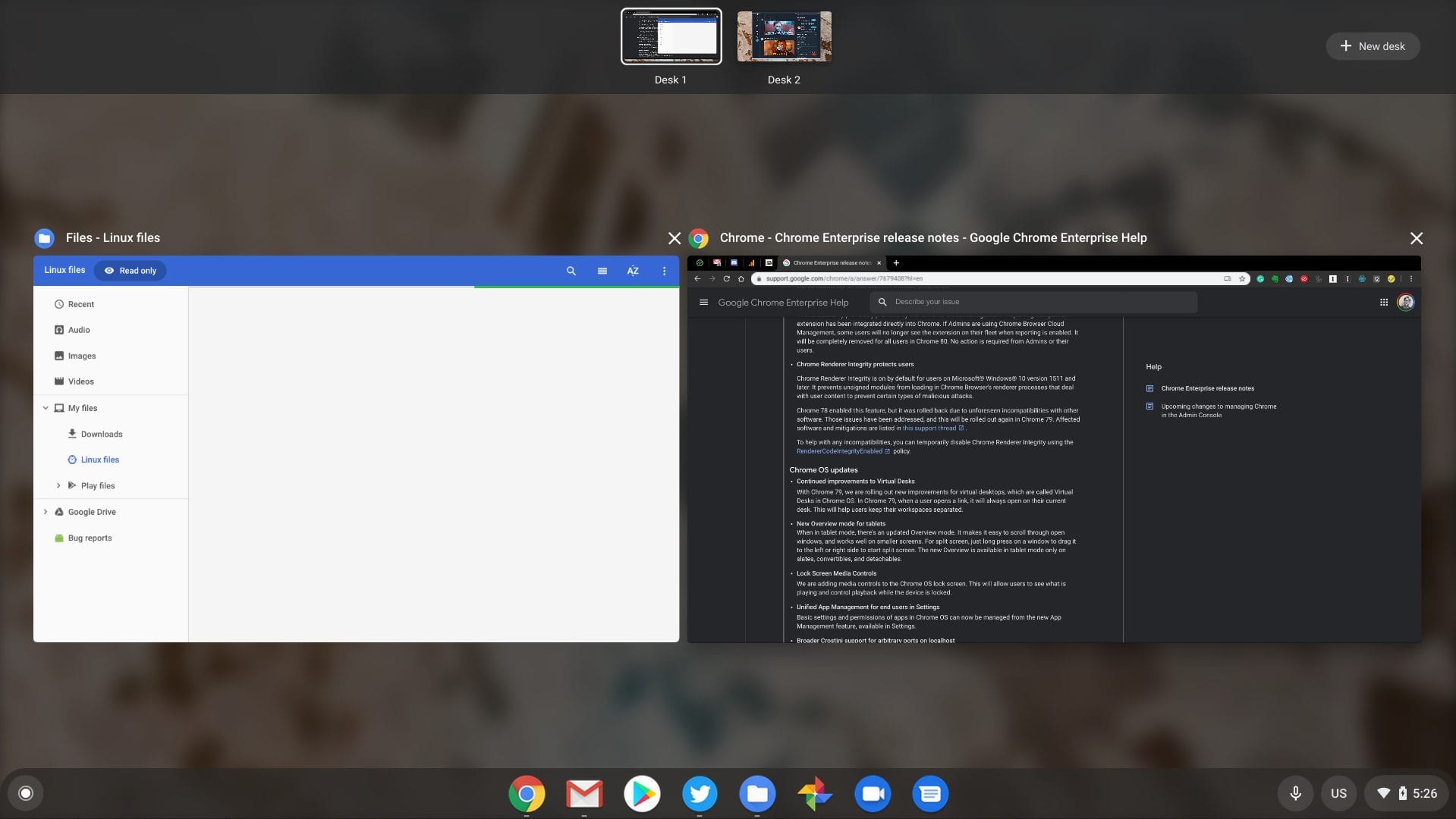Open the RendererCodeIntegrityEnabled policy link
1456x819 pixels.
842,451
